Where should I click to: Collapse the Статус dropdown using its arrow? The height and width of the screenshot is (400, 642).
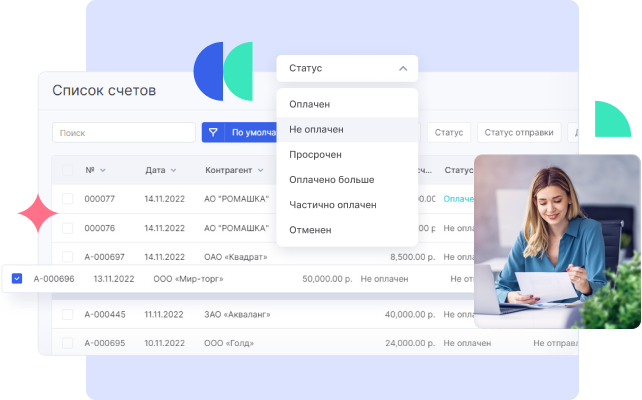pos(402,69)
